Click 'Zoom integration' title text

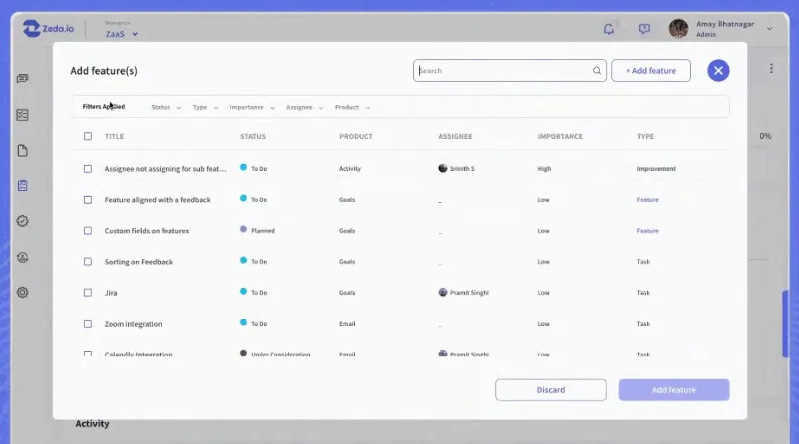pyautogui.click(x=134, y=324)
